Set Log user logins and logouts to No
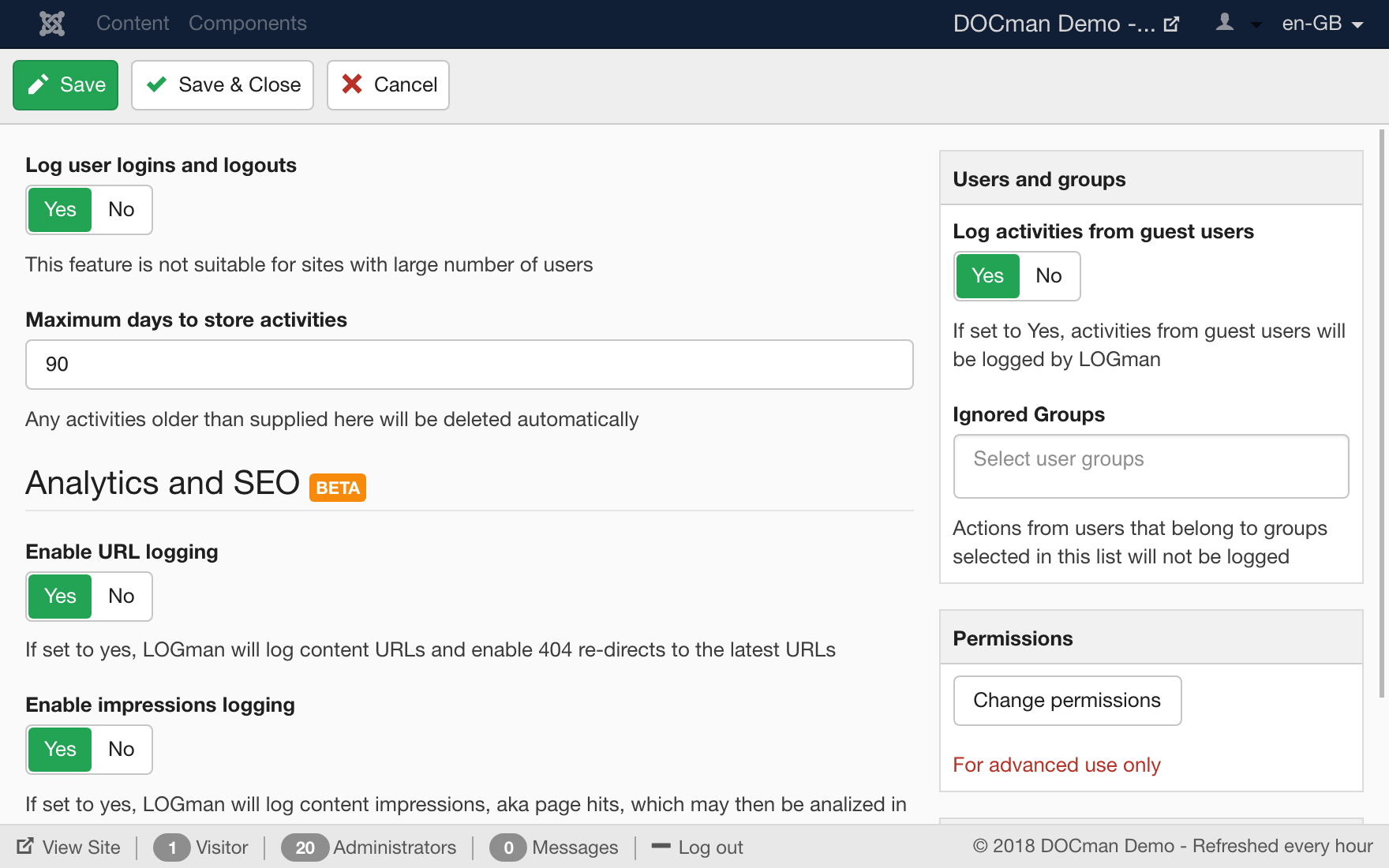1389x868 pixels. tap(121, 210)
